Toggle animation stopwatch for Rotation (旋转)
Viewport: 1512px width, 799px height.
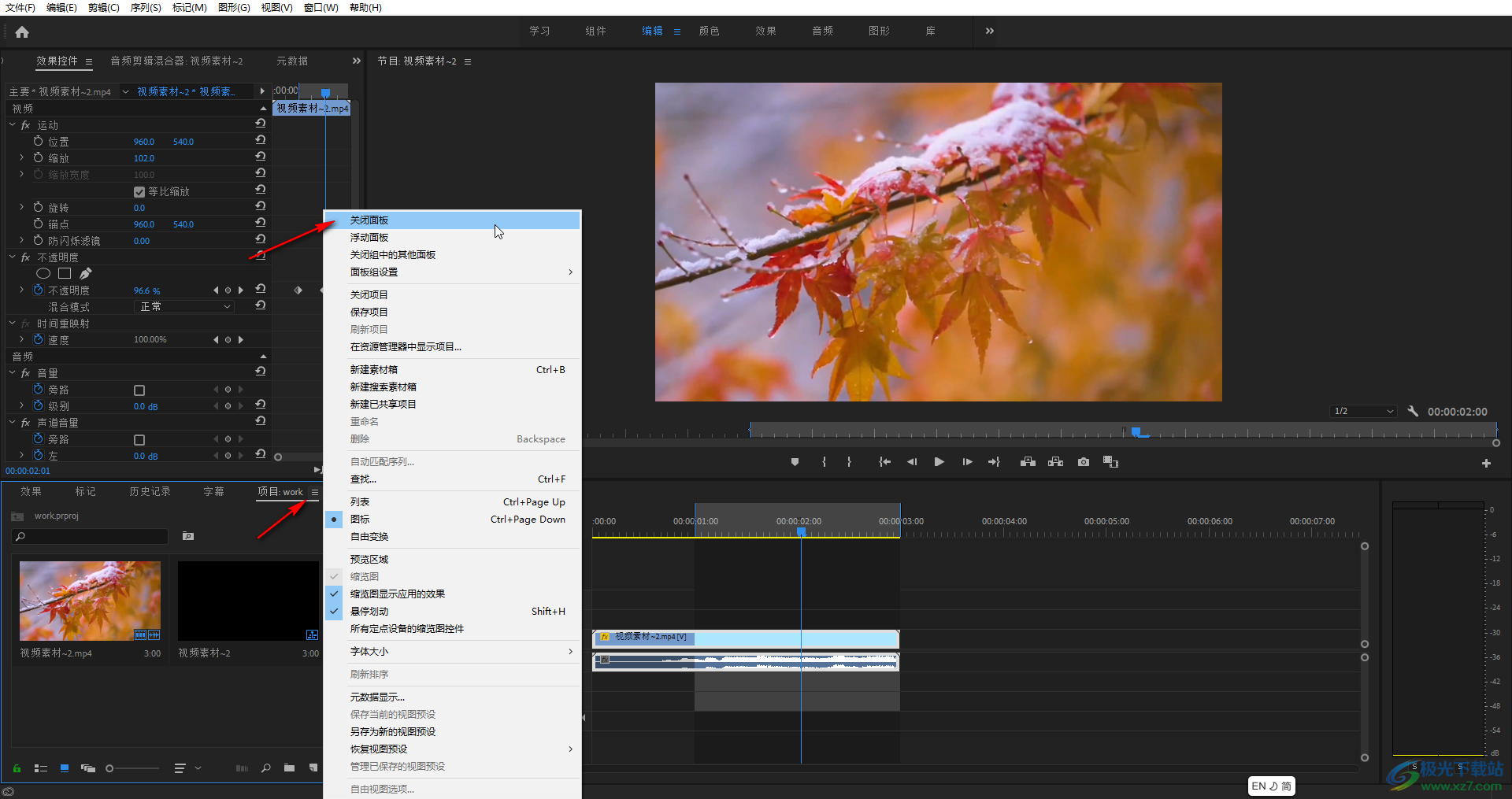pyautogui.click(x=38, y=207)
